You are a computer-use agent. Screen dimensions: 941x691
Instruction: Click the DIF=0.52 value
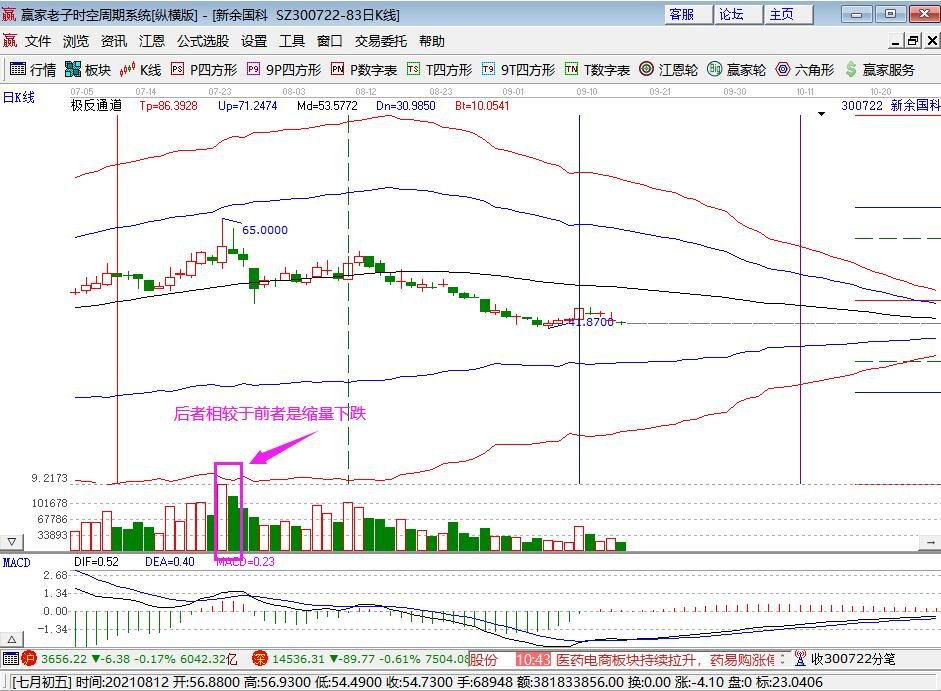(96, 562)
